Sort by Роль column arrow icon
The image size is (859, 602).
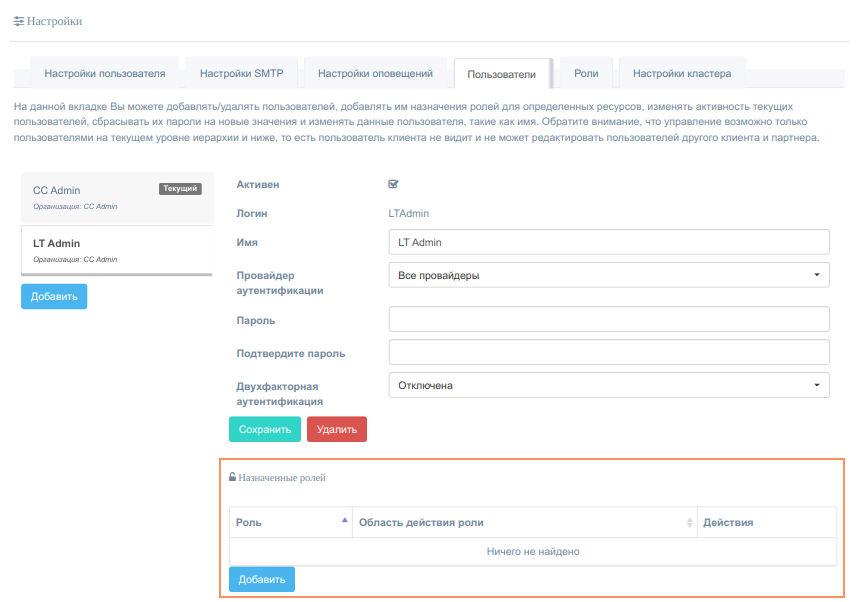coord(345,520)
